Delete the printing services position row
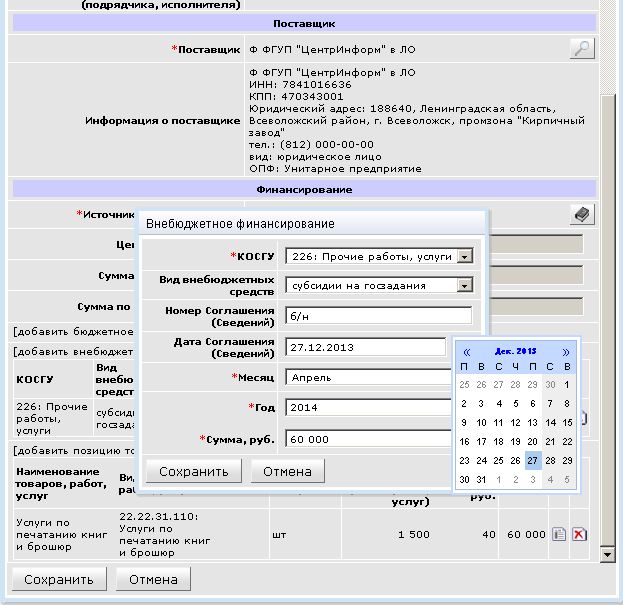 pos(579,534)
